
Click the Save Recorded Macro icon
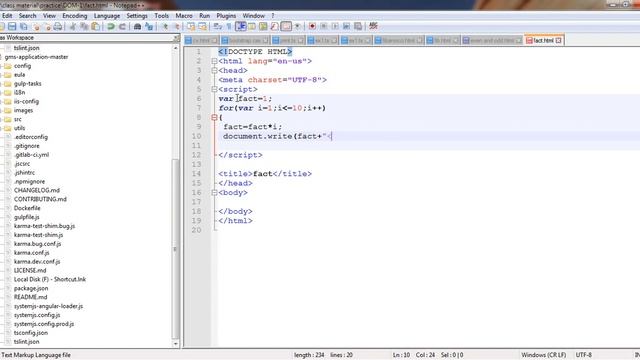click(x=358, y=27)
